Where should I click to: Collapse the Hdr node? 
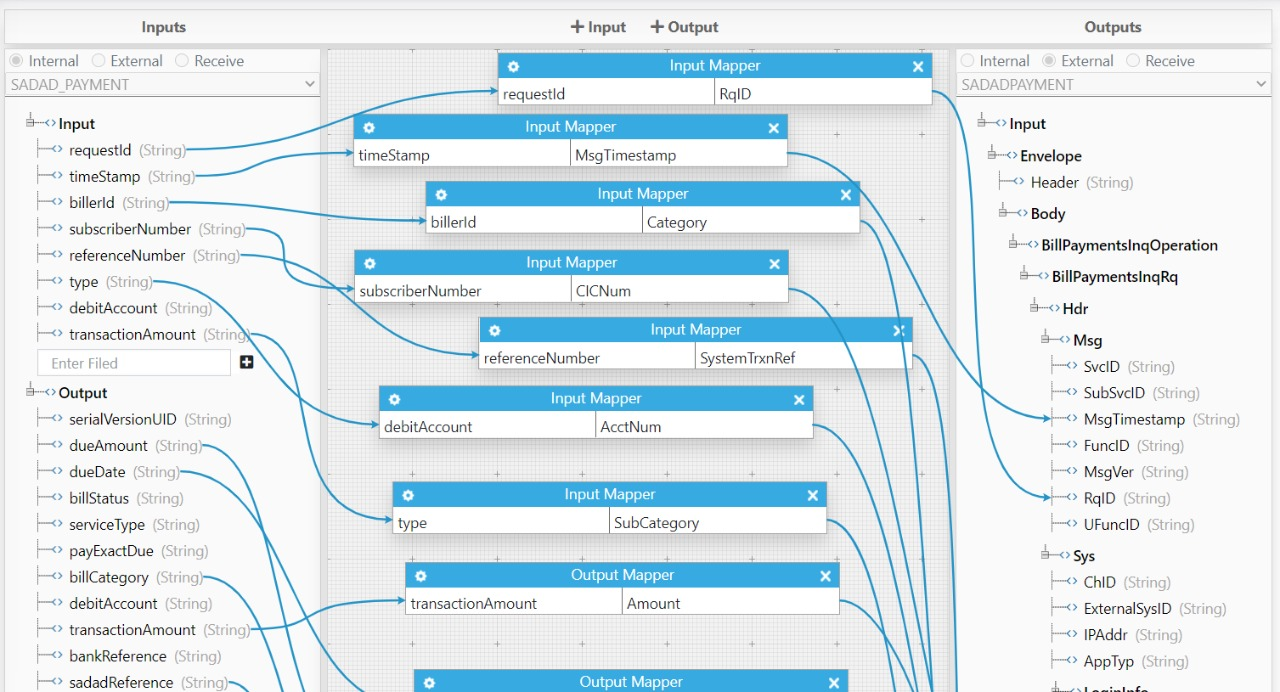(x=1035, y=308)
